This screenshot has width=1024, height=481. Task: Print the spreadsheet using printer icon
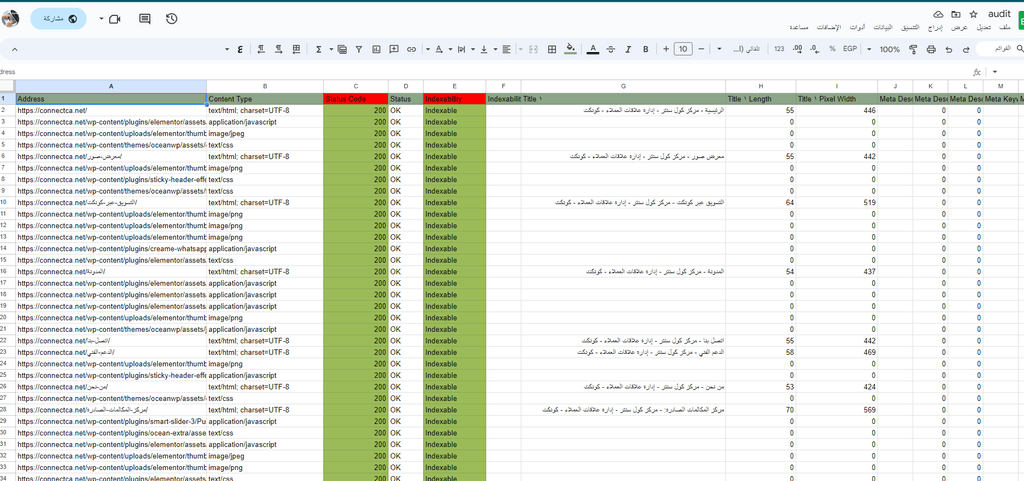pos(931,49)
